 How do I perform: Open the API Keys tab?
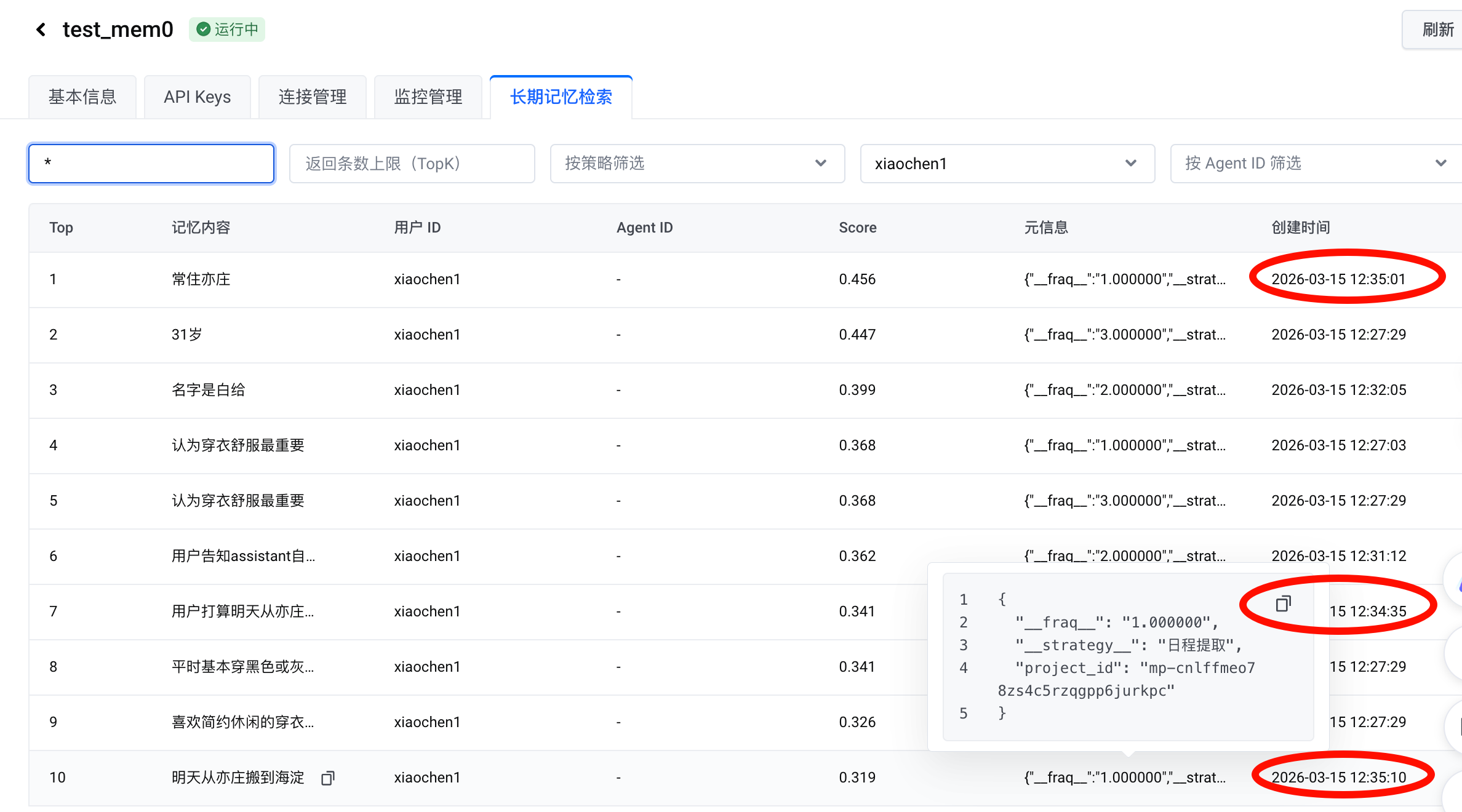197,97
